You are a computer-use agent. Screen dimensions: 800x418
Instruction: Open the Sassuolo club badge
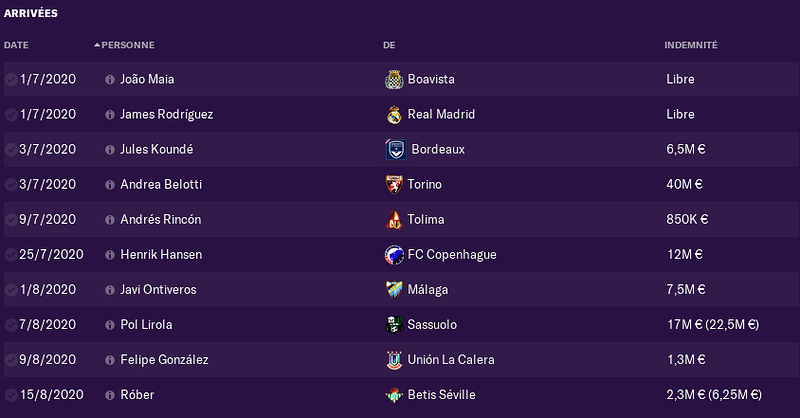tap(394, 325)
